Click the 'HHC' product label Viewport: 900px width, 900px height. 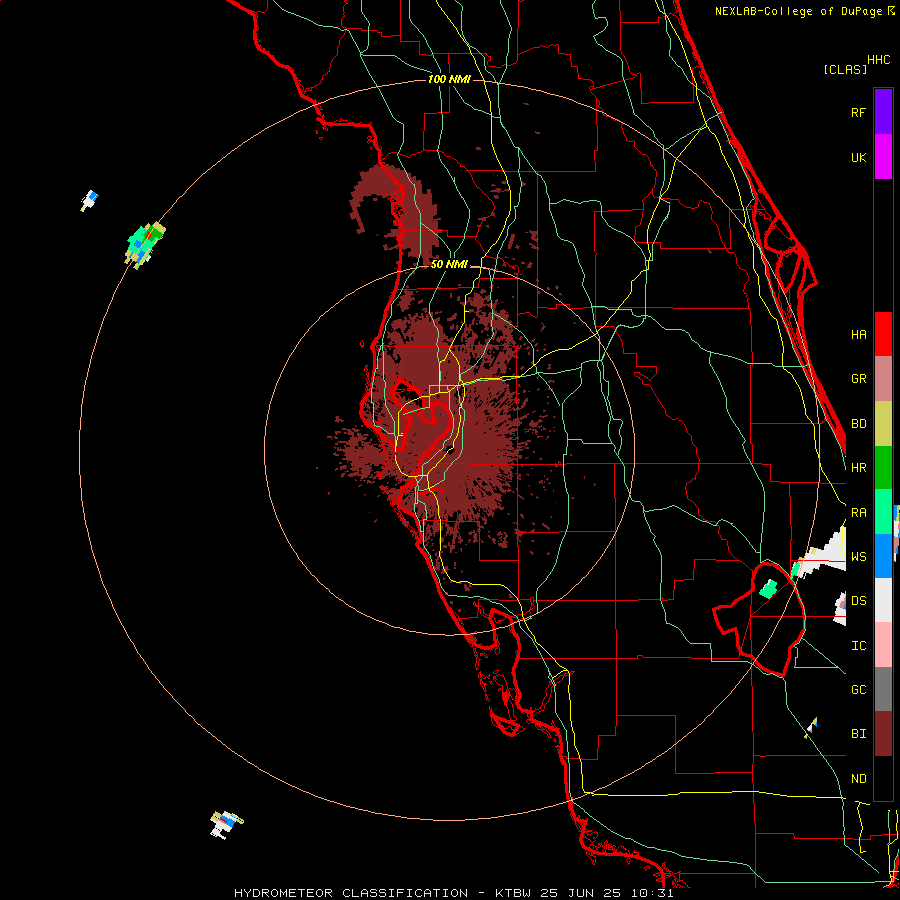[x=879, y=60]
